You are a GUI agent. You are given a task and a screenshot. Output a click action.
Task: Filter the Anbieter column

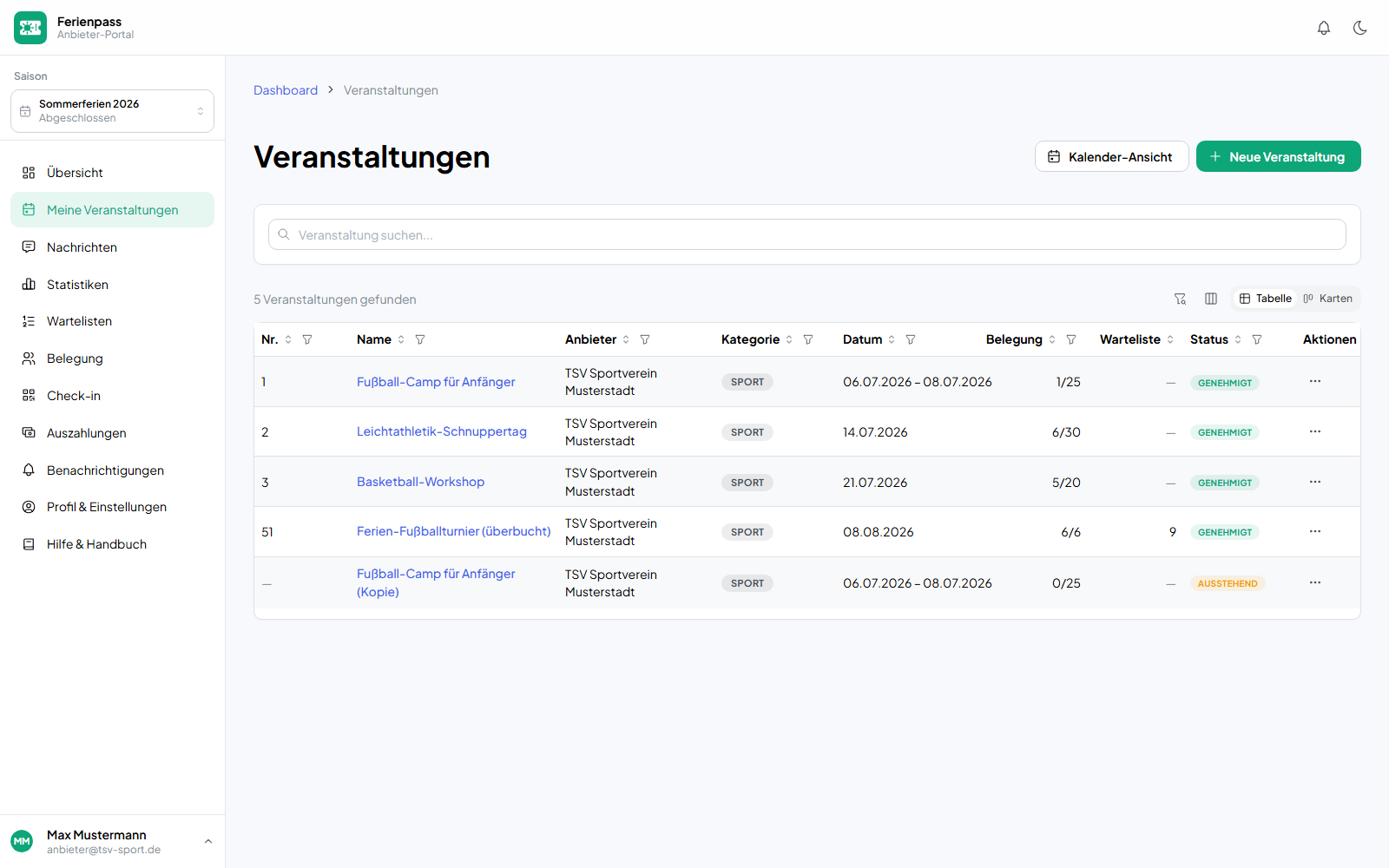click(x=645, y=339)
